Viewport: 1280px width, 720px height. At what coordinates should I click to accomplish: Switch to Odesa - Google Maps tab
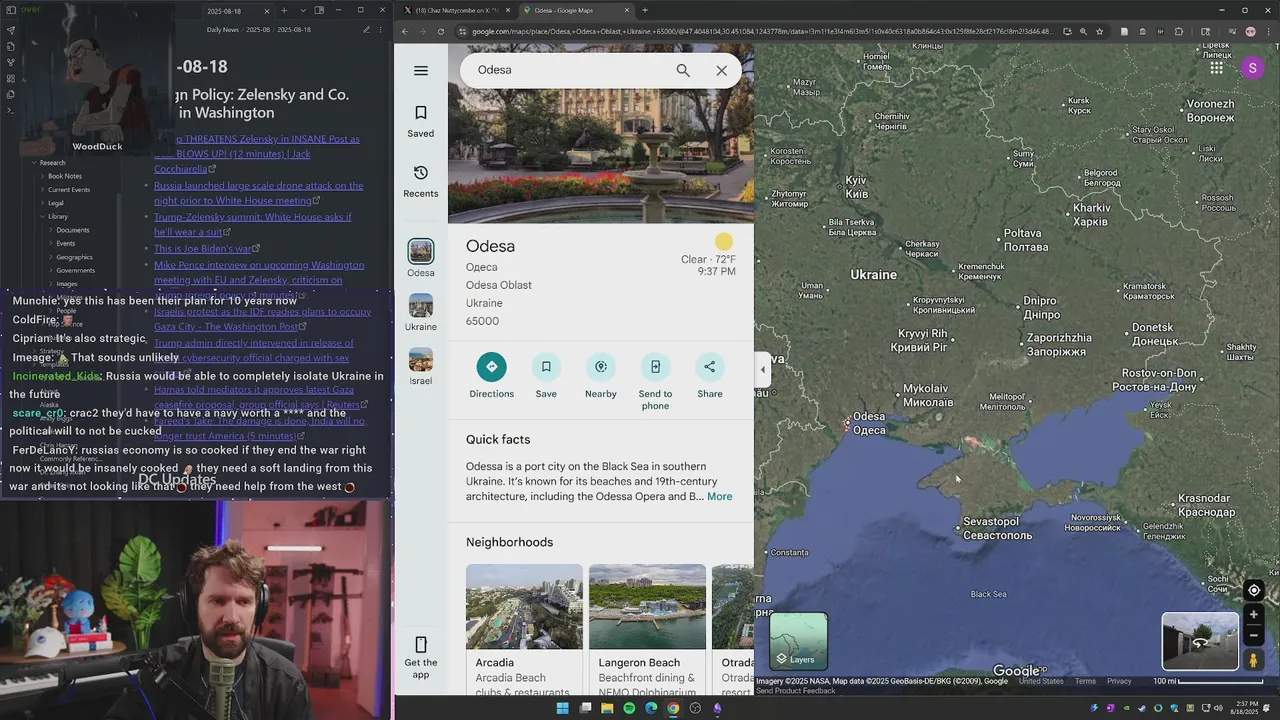pos(577,10)
